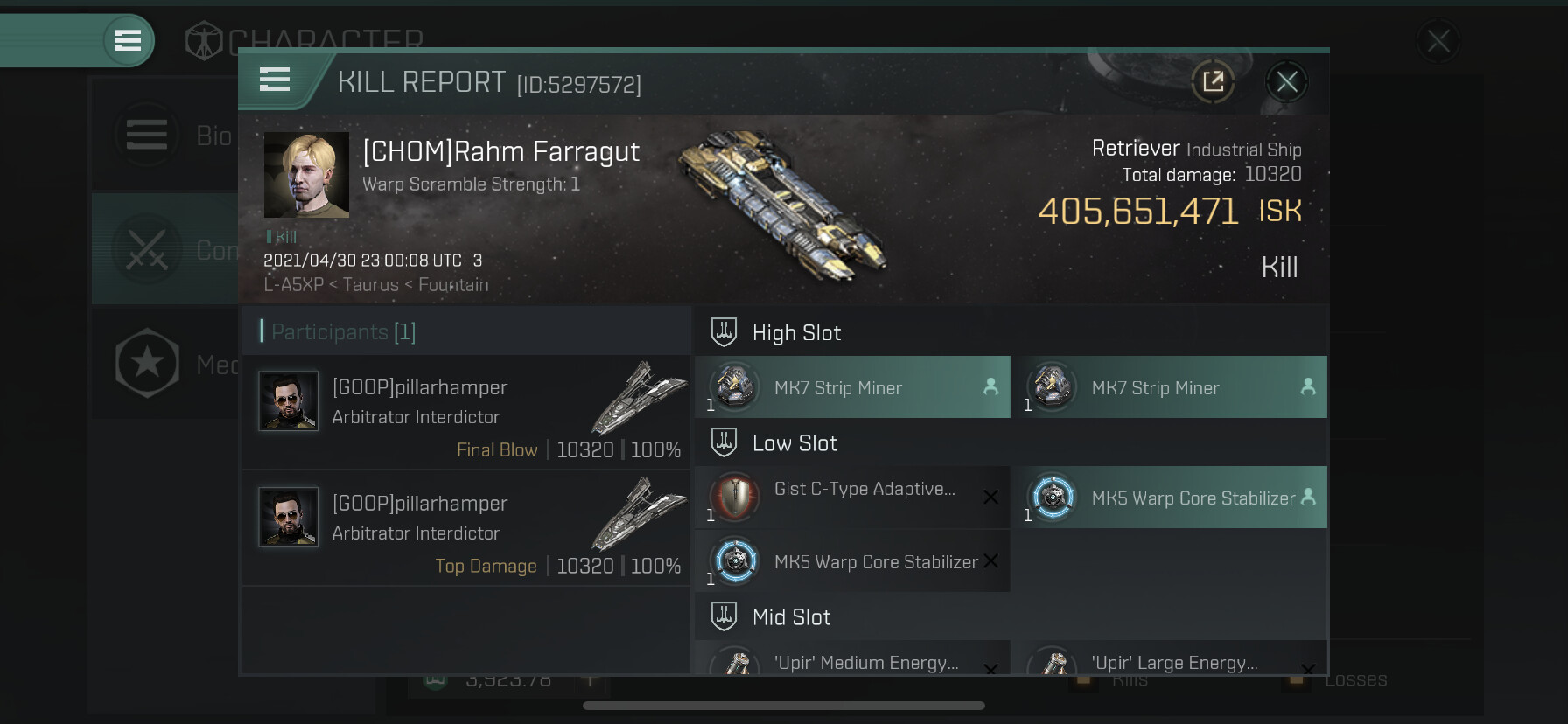The image size is (1568, 724).
Task: Open the green main menu button
Action: click(129, 40)
